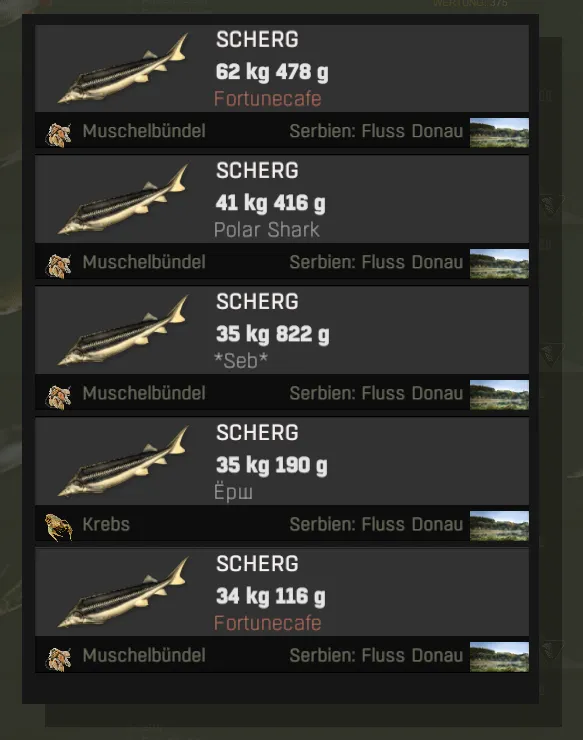Click the mussel bait icon in last entry
Viewport: 583px width, 740px height.
tap(59, 658)
